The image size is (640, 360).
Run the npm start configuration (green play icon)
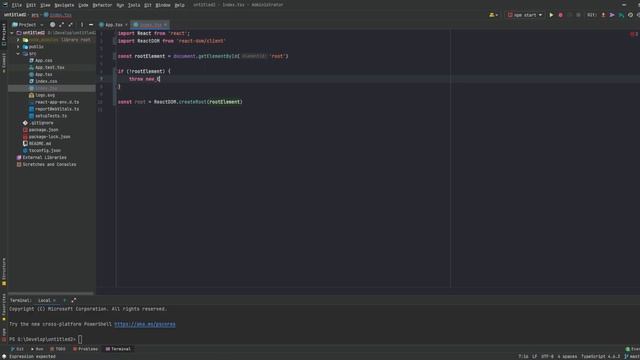pyautogui.click(x=551, y=15)
